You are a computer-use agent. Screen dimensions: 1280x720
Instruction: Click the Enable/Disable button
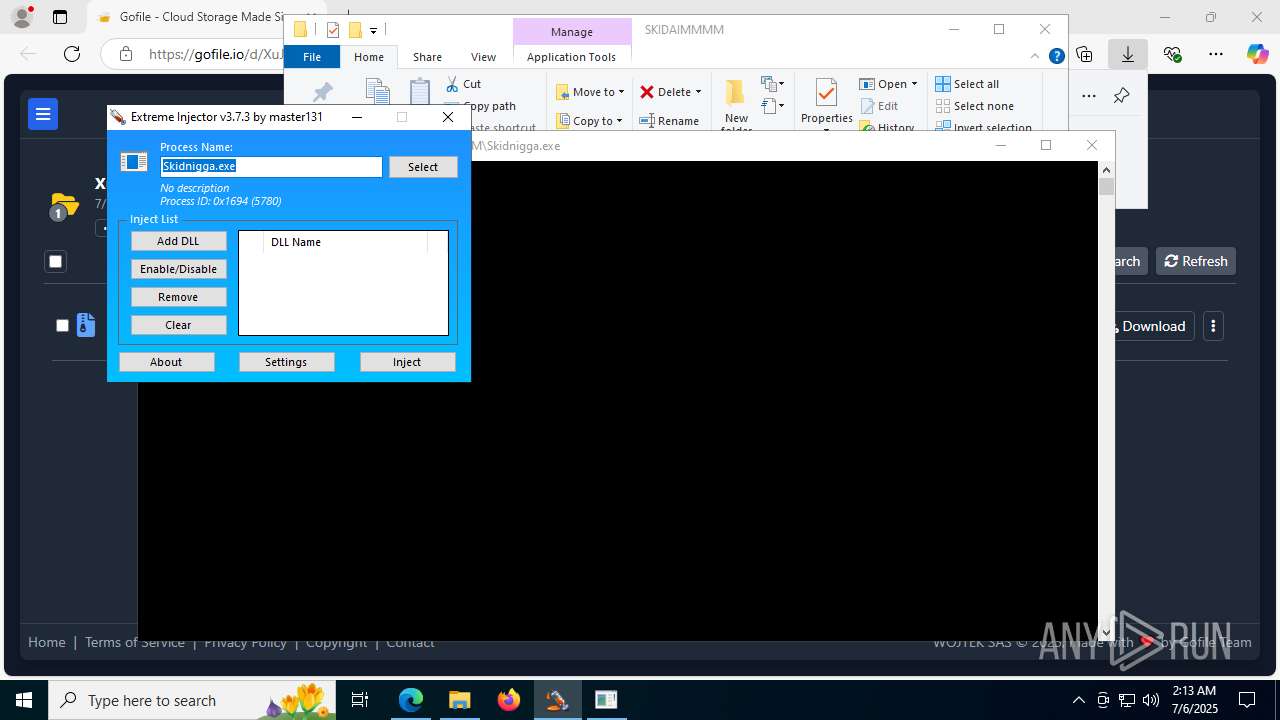(x=178, y=269)
